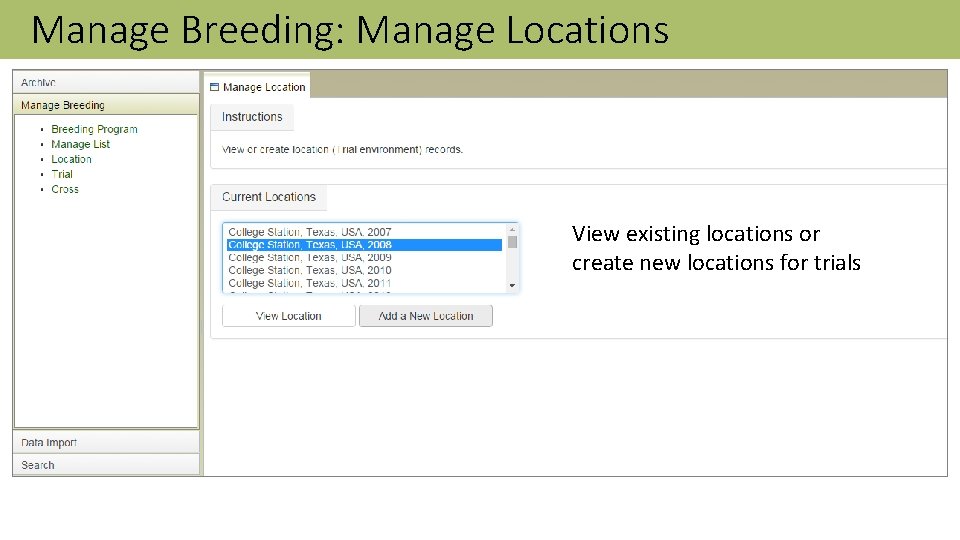960x540 pixels.
Task: Expand the Search section
Action: [106, 465]
